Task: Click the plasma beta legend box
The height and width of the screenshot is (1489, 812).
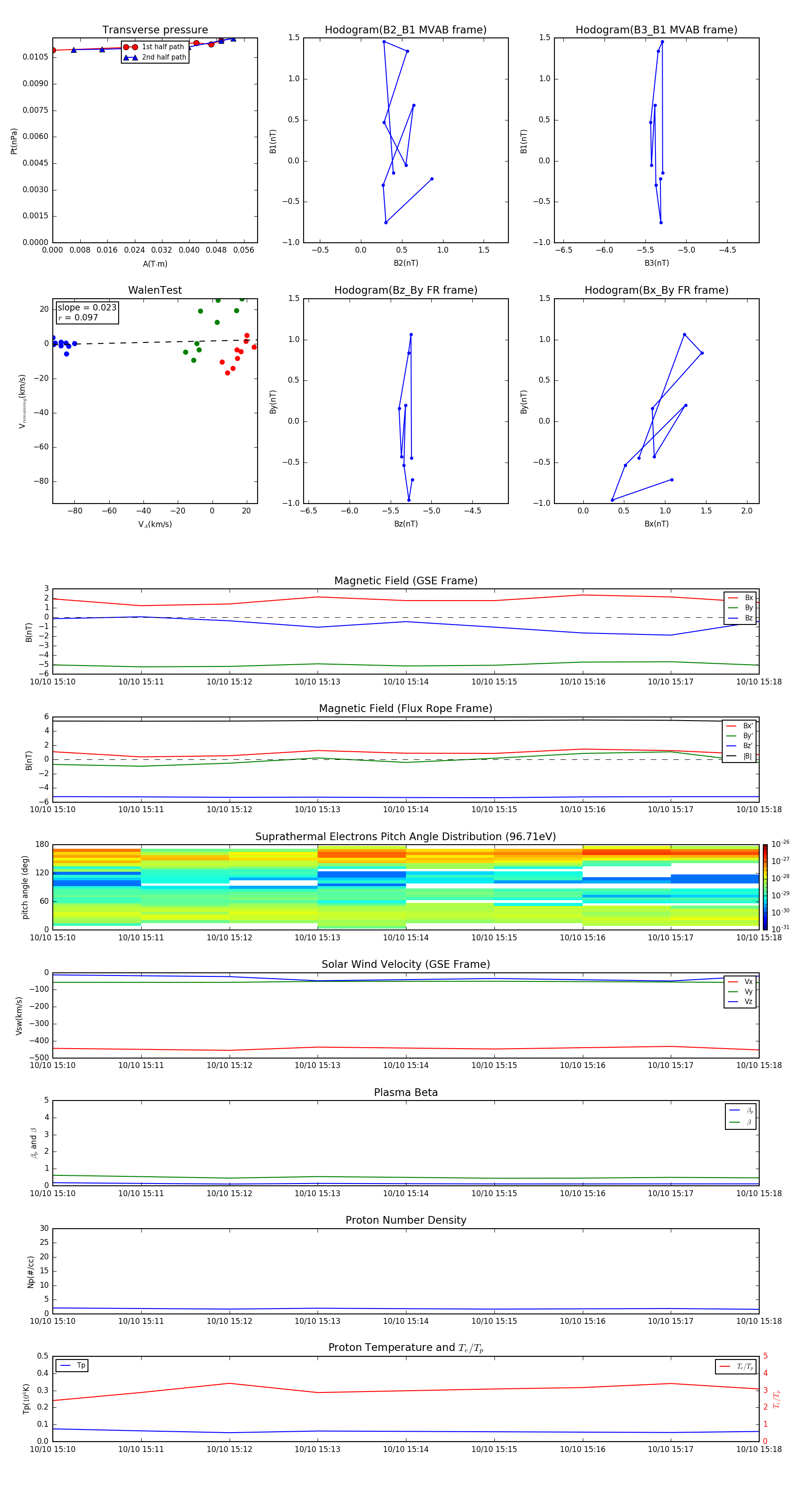Action: (740, 1117)
